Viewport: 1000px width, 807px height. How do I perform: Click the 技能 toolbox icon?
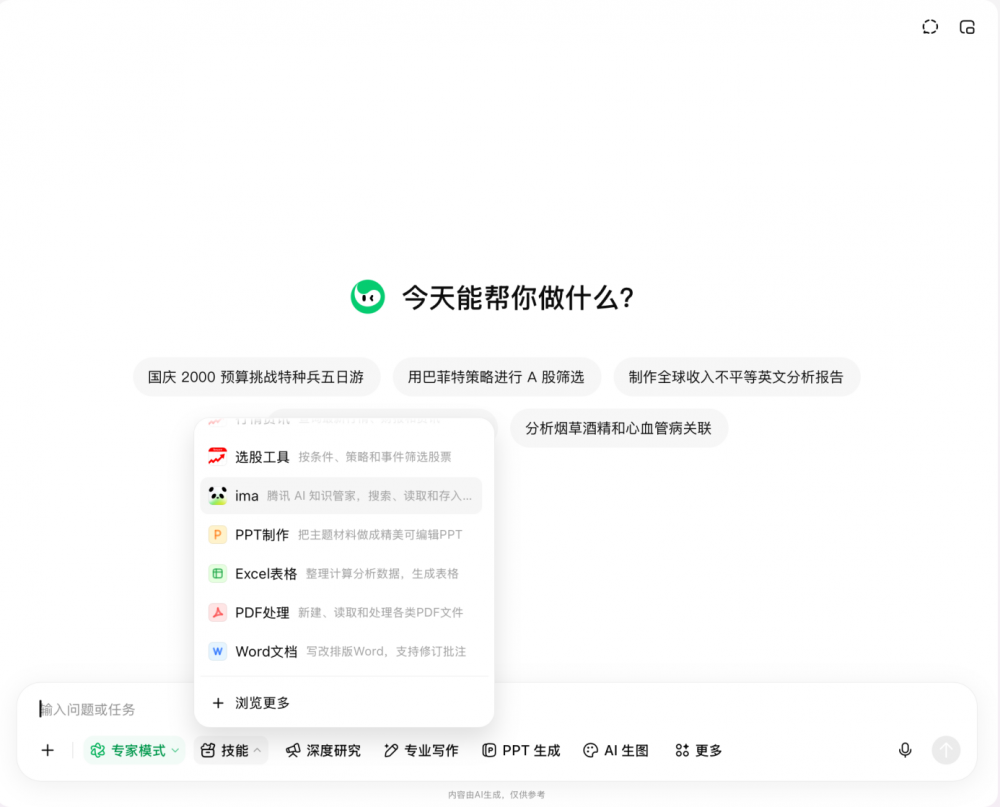click(x=208, y=750)
